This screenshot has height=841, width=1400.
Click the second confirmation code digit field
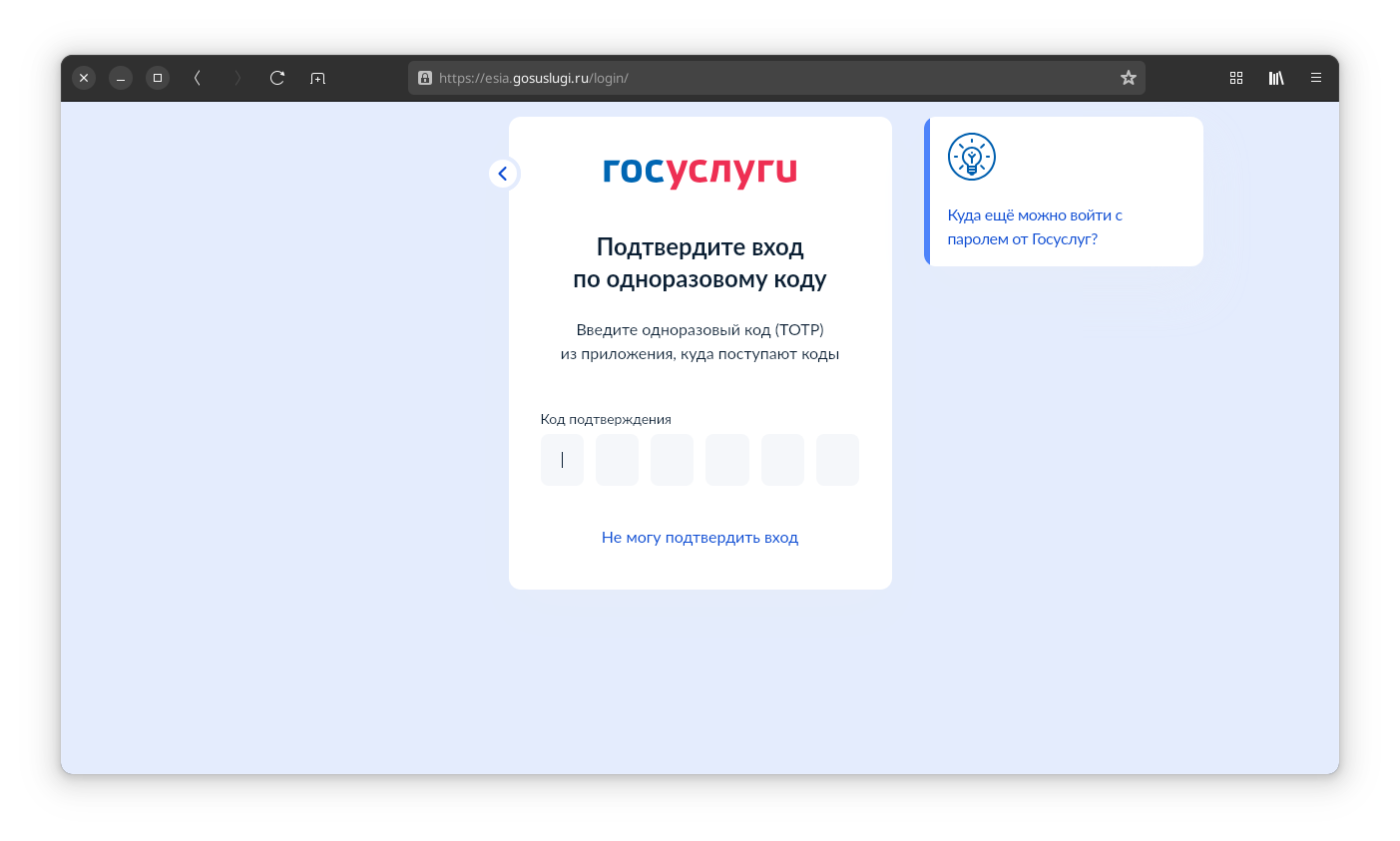click(617, 460)
